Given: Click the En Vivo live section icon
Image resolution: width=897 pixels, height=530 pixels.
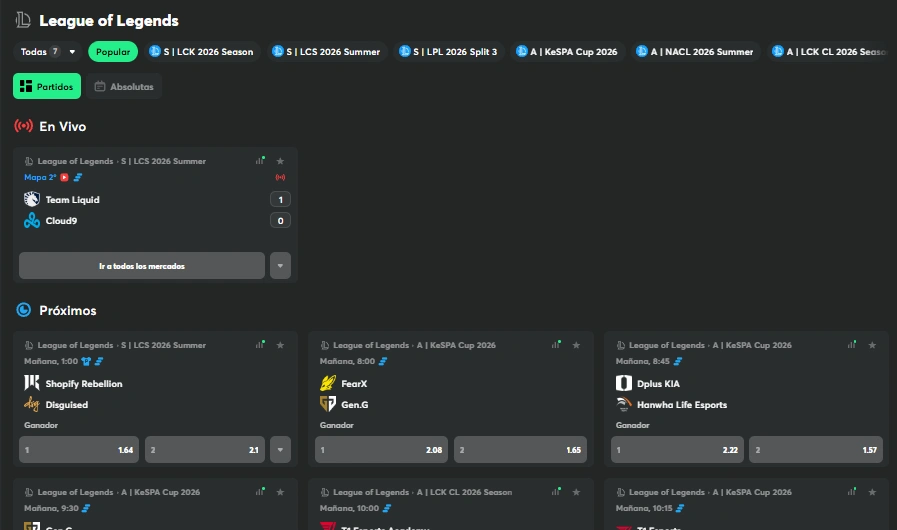Looking at the screenshot, I should pyautogui.click(x=23, y=126).
